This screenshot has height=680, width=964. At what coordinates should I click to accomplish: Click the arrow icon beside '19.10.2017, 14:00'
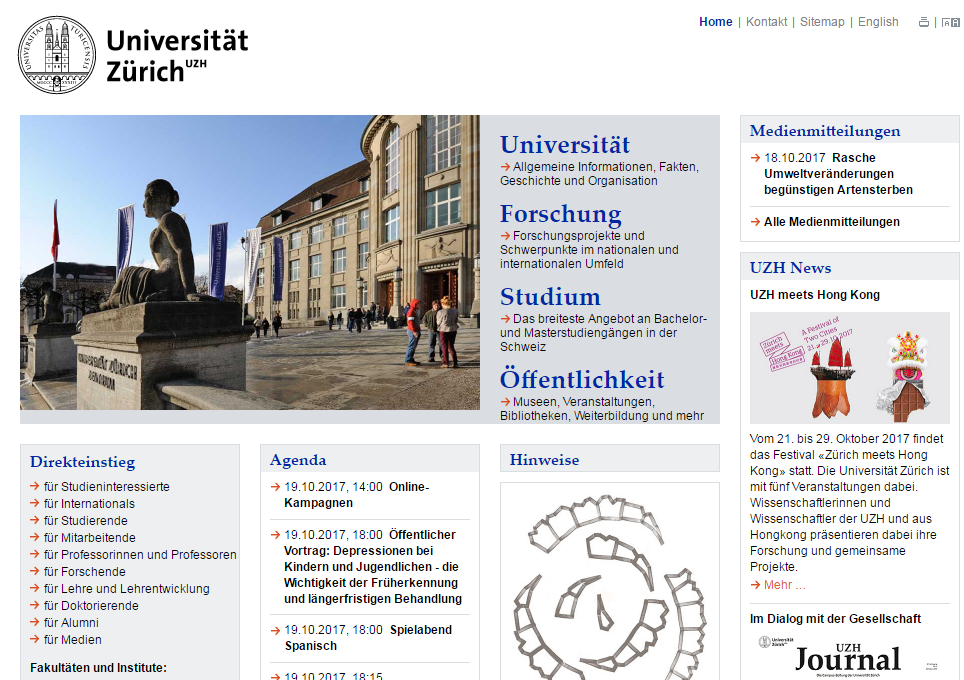tap(275, 487)
